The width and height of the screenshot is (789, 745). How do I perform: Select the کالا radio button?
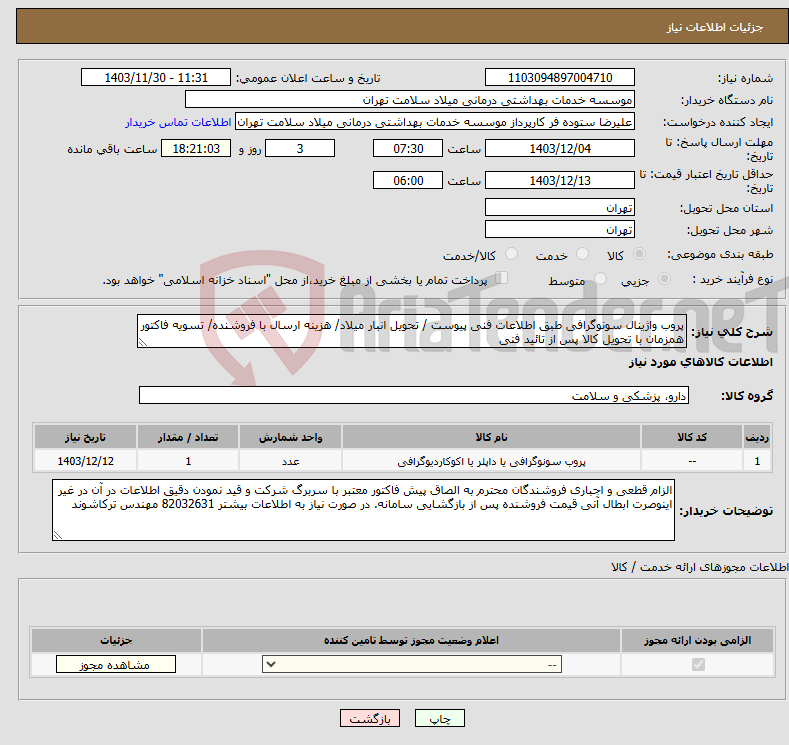[x=640, y=256]
